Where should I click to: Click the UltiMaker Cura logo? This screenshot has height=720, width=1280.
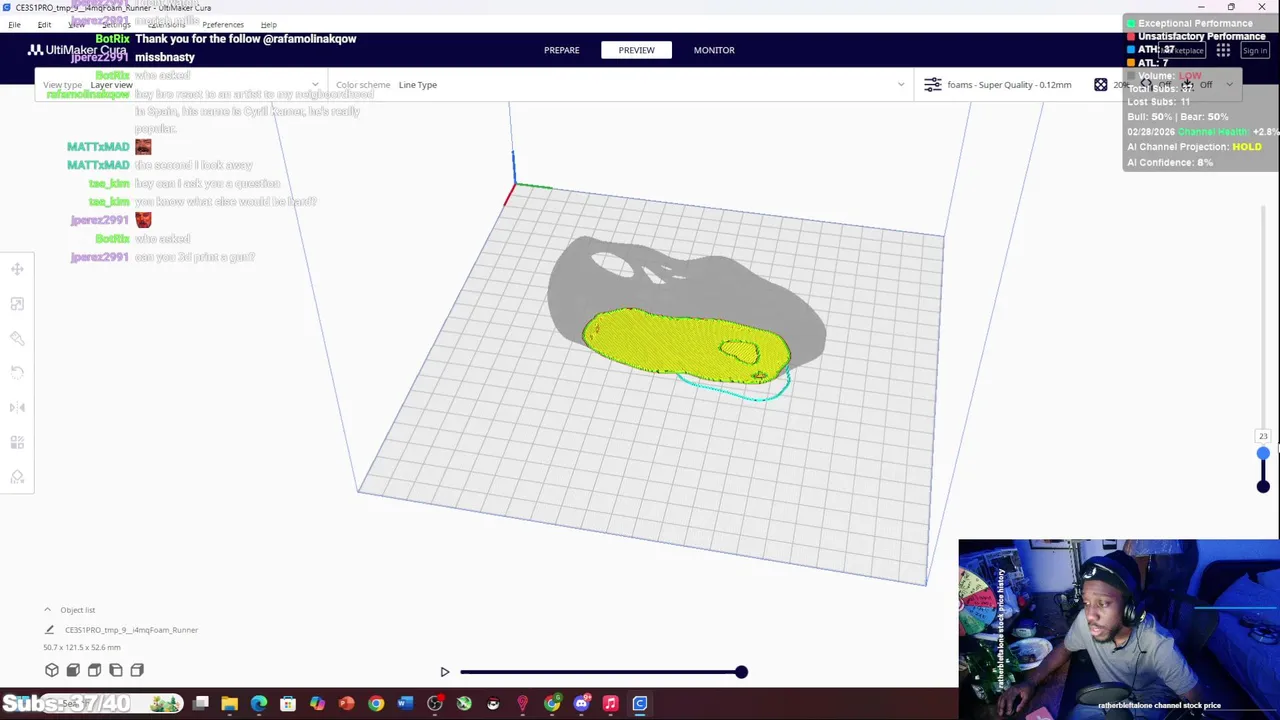tap(77, 50)
